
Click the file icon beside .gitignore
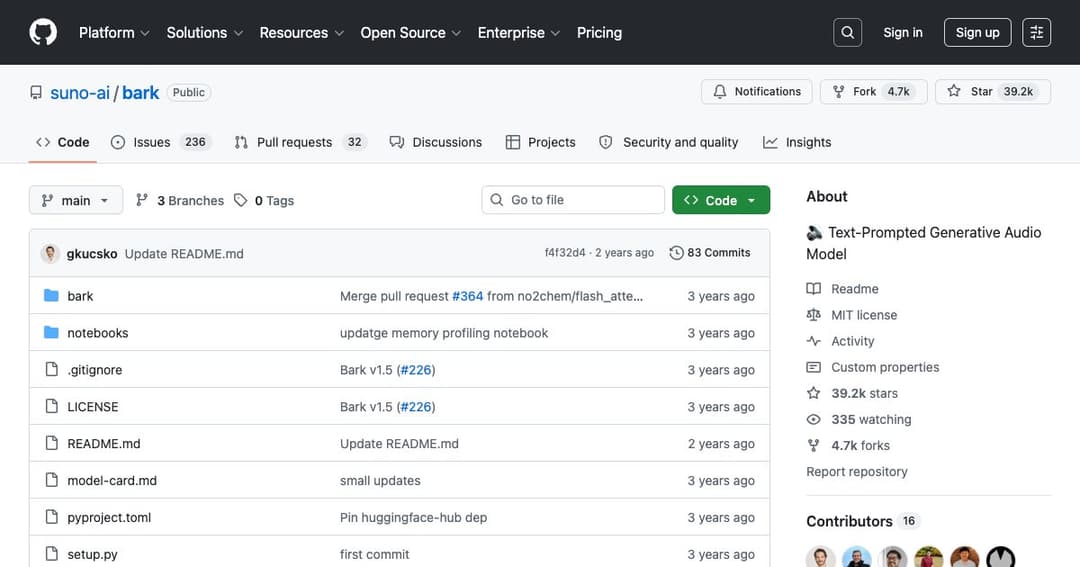pos(52,369)
